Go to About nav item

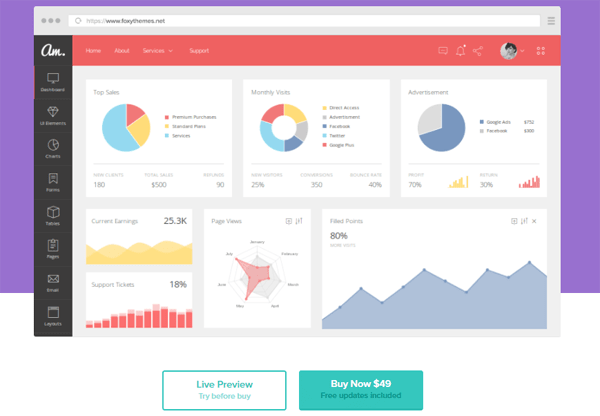[x=122, y=51]
